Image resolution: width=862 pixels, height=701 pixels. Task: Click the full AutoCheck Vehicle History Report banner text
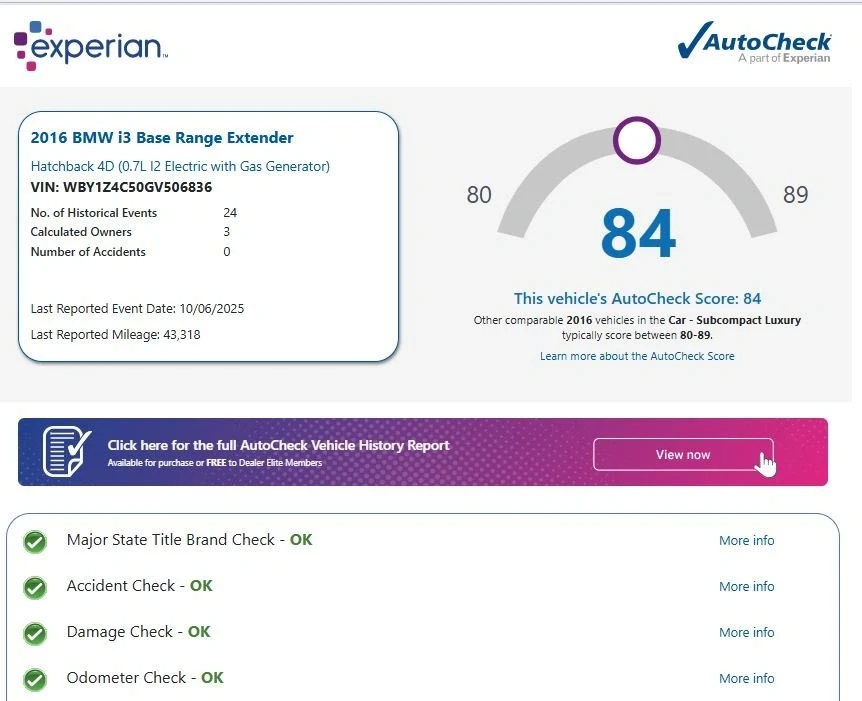coord(278,445)
